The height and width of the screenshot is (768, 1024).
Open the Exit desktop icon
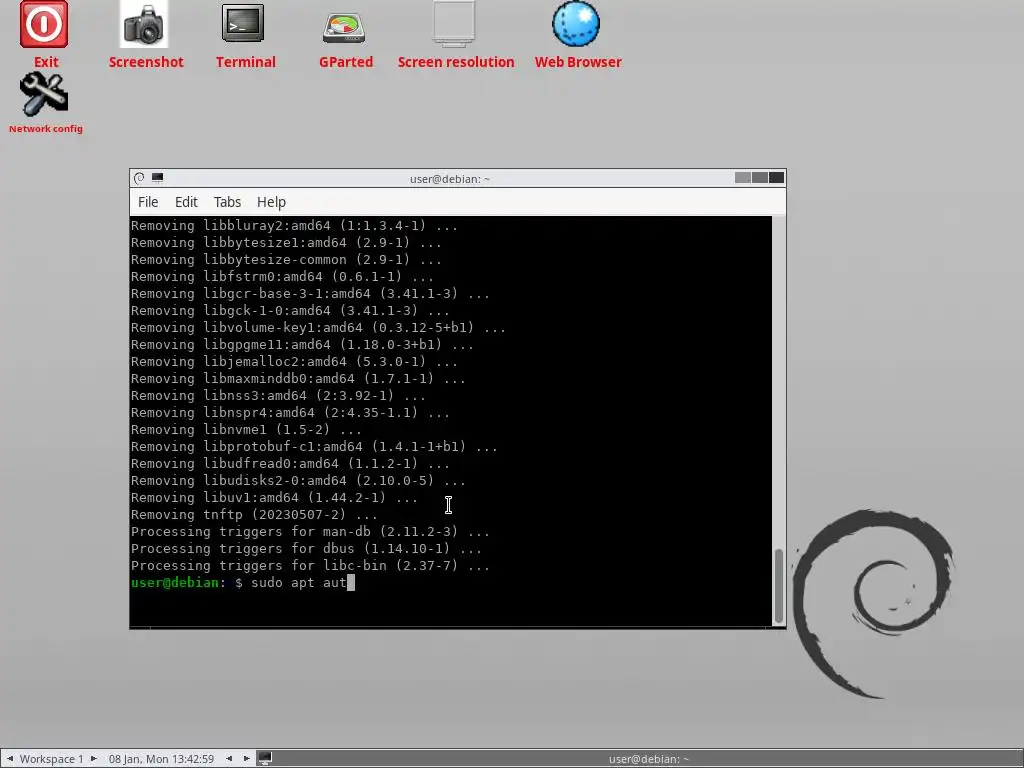coord(44,25)
